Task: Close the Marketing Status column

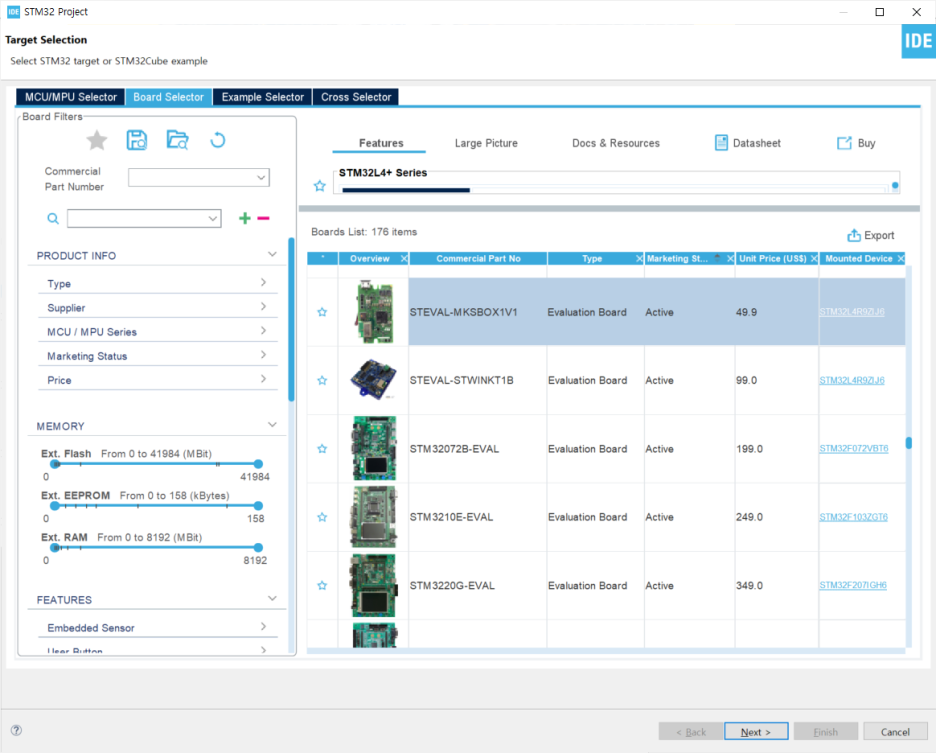Action: click(x=730, y=259)
